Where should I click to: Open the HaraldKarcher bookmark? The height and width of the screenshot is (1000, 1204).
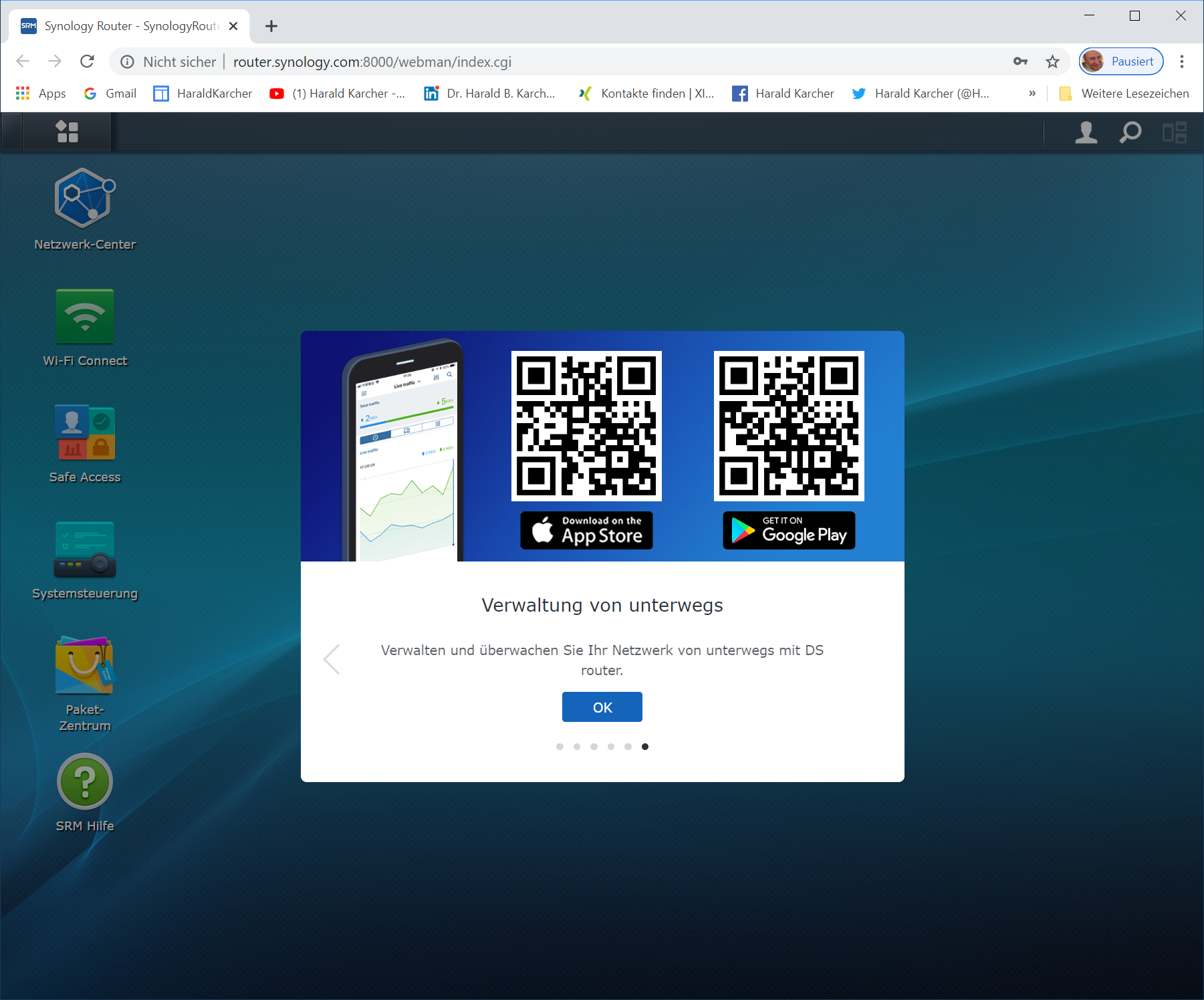coord(203,94)
